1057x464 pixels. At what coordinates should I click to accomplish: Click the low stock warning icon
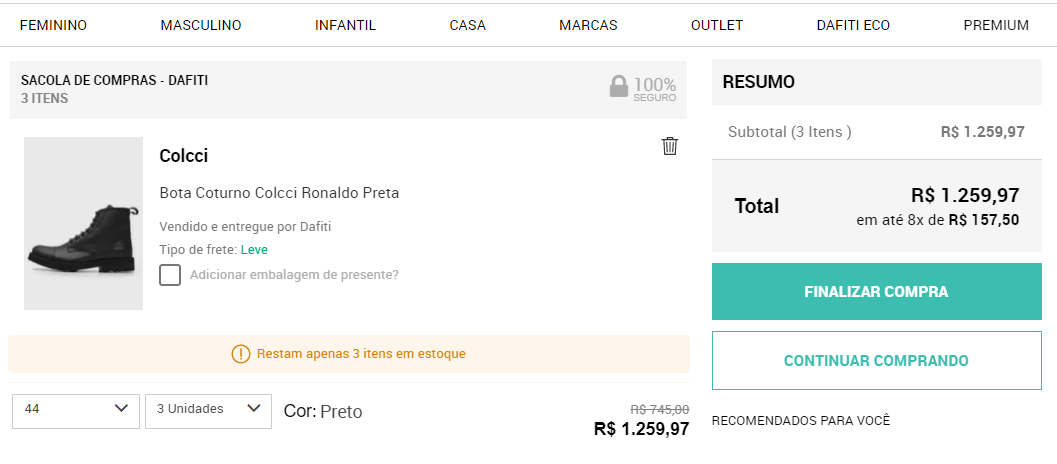click(241, 354)
